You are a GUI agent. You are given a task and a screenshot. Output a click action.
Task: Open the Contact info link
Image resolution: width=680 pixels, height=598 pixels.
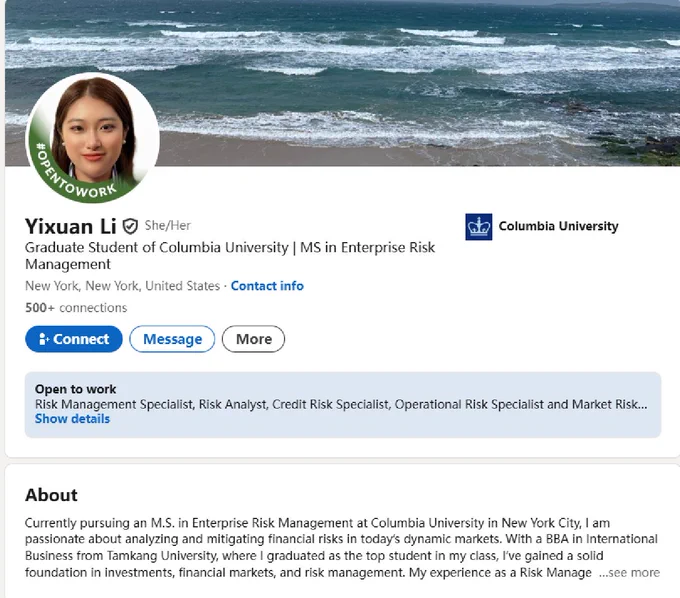(x=267, y=286)
